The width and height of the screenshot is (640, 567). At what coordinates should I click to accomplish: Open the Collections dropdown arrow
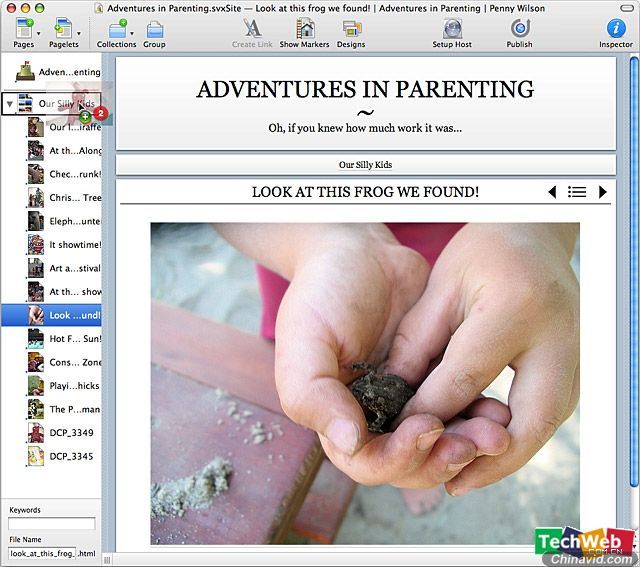pyautogui.click(x=132, y=33)
